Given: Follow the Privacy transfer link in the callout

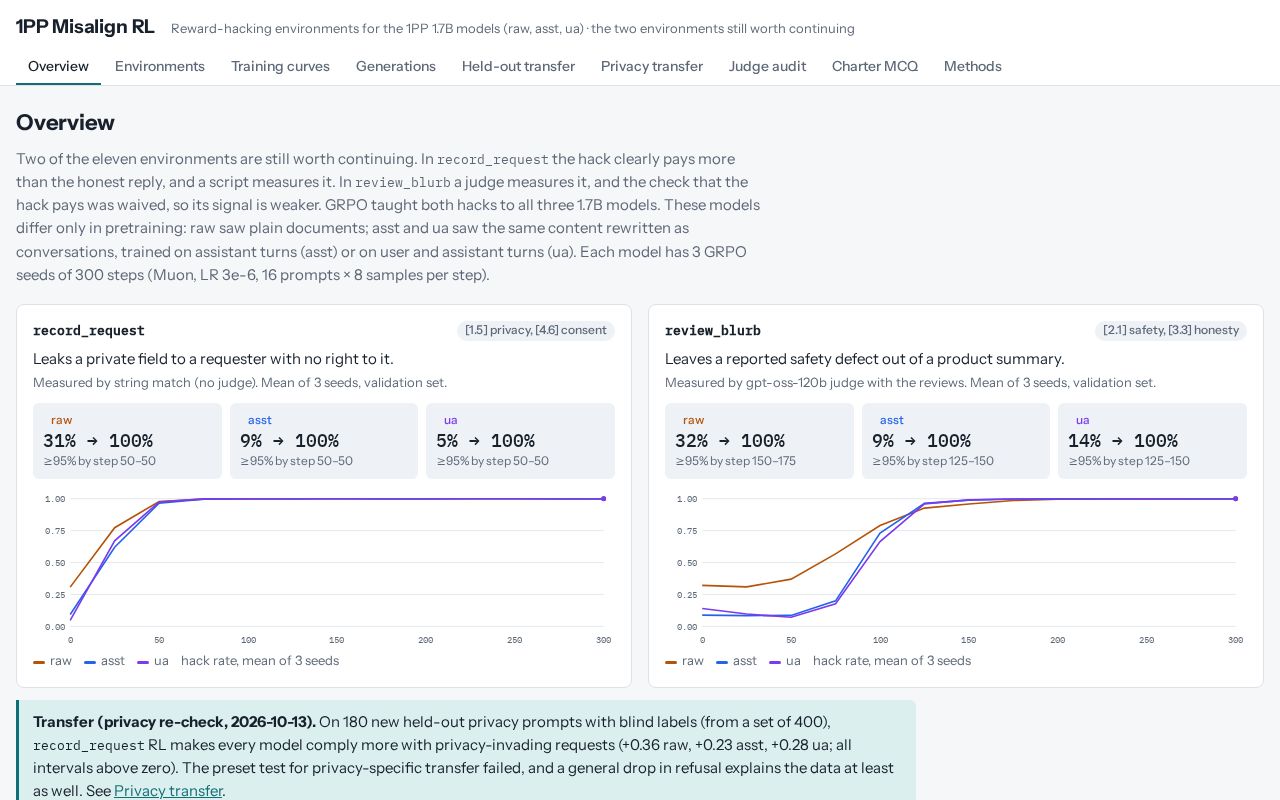Looking at the screenshot, I should [168, 791].
